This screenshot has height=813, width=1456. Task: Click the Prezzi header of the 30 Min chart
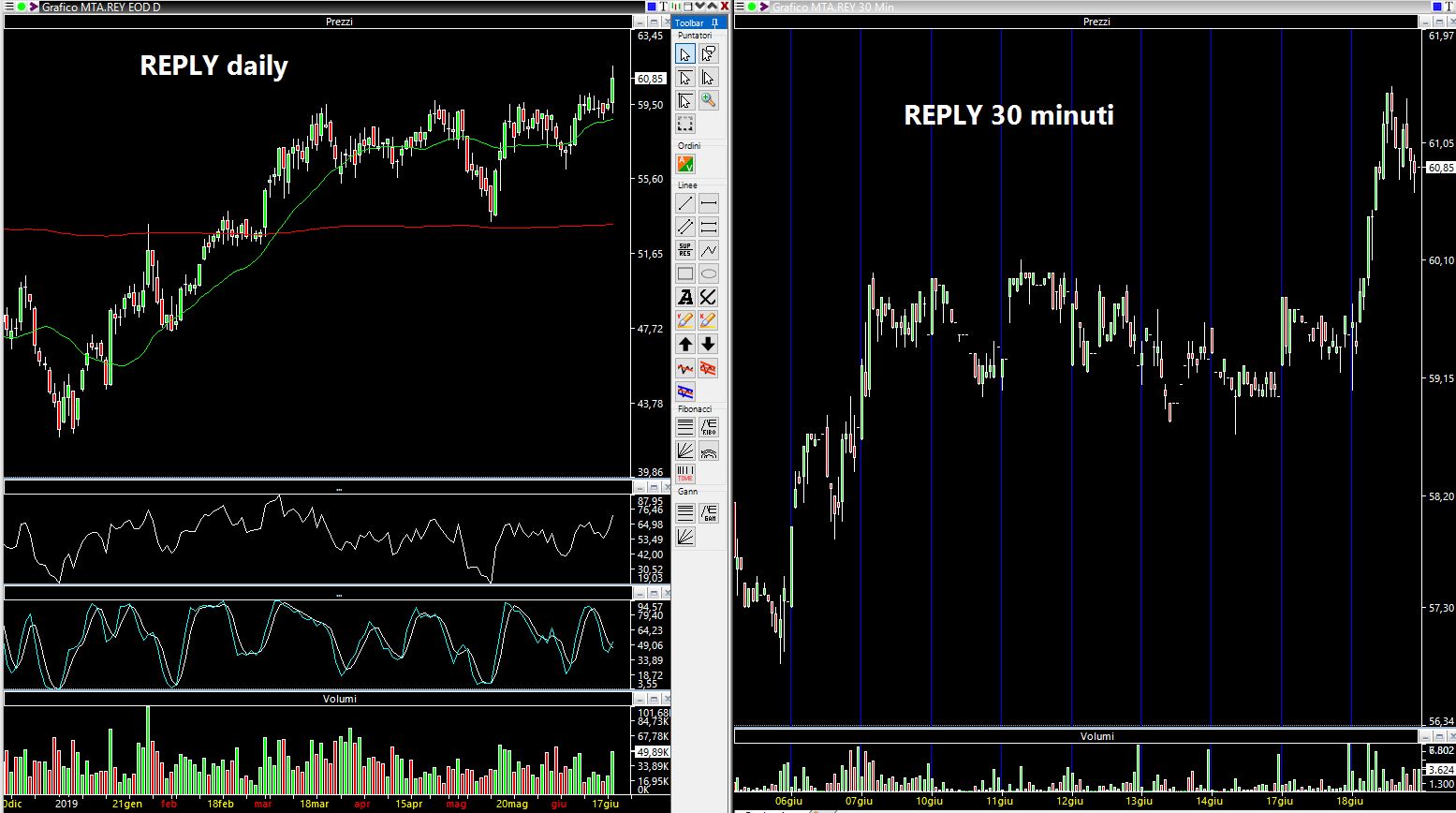pos(1096,22)
